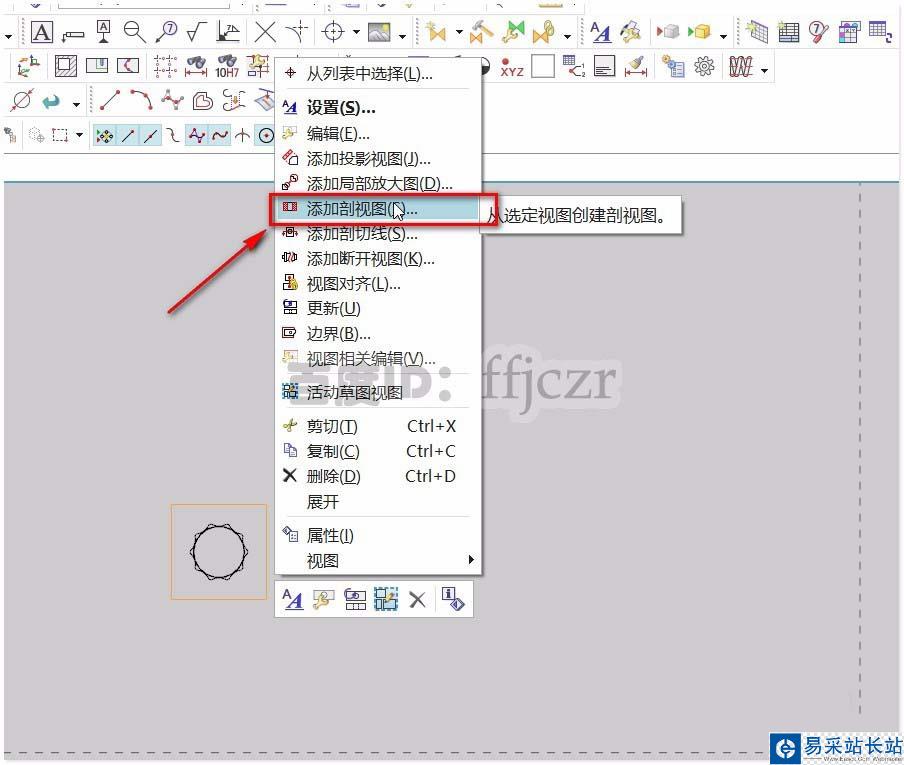Select the dimension binoculars measure icon
The height and width of the screenshot is (765, 904).
pos(196,66)
